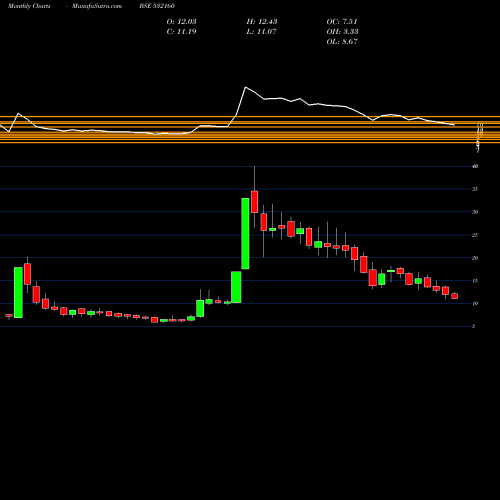The width and height of the screenshot is (500, 500).
Task: Click the price axis label 40
Action: click(475, 166)
